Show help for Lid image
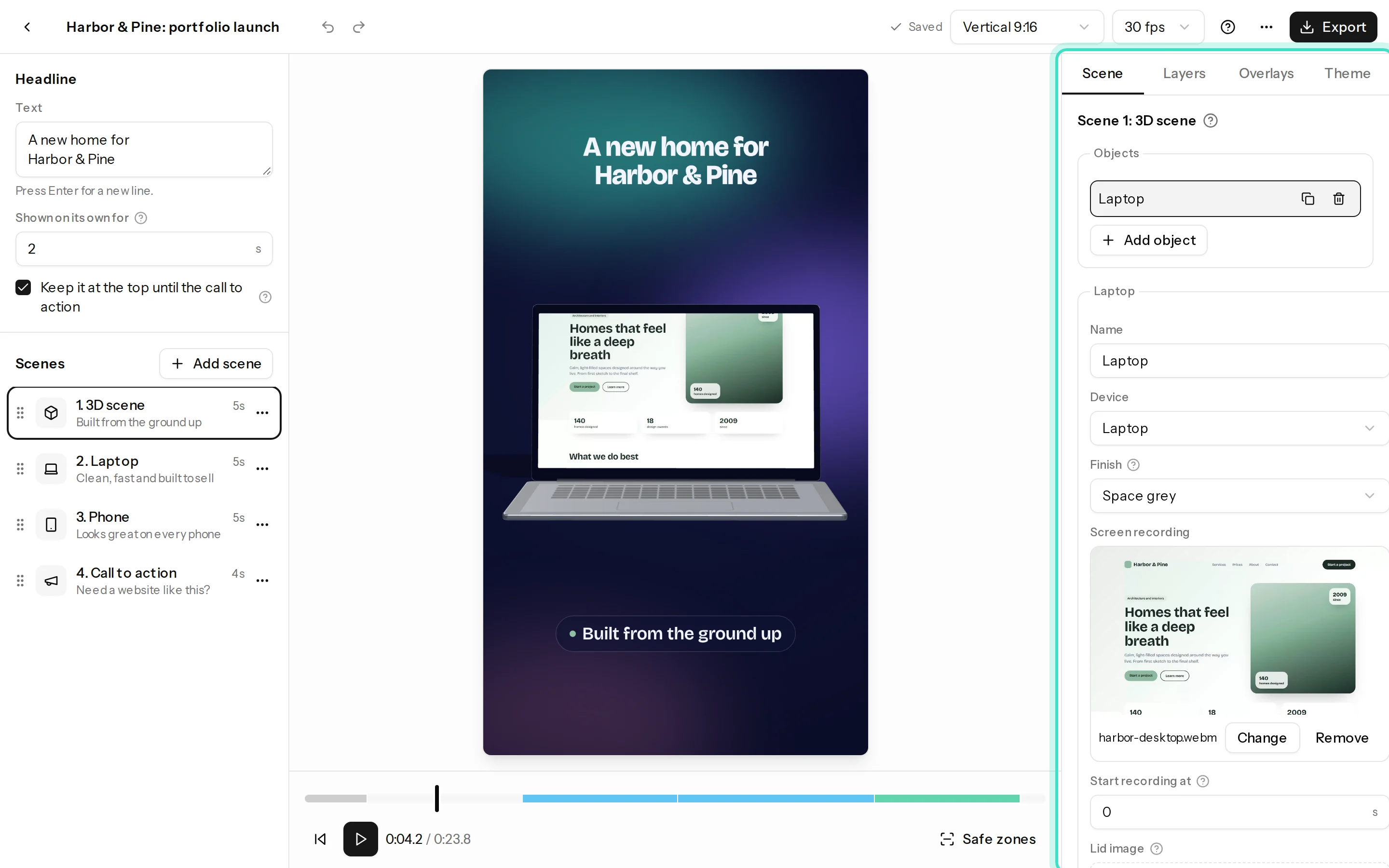The image size is (1389, 868). point(1157,849)
